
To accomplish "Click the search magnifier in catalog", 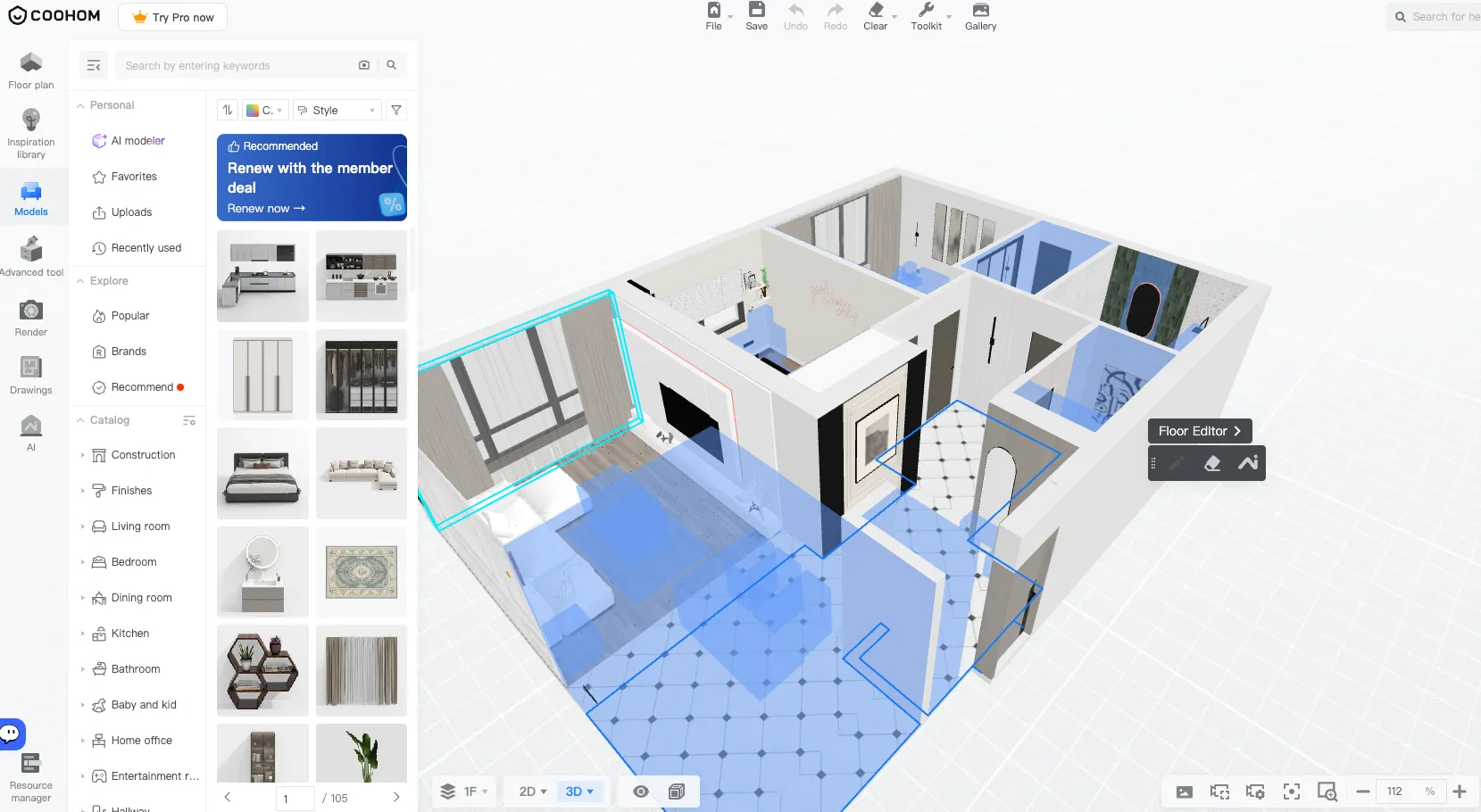I will tap(391, 65).
